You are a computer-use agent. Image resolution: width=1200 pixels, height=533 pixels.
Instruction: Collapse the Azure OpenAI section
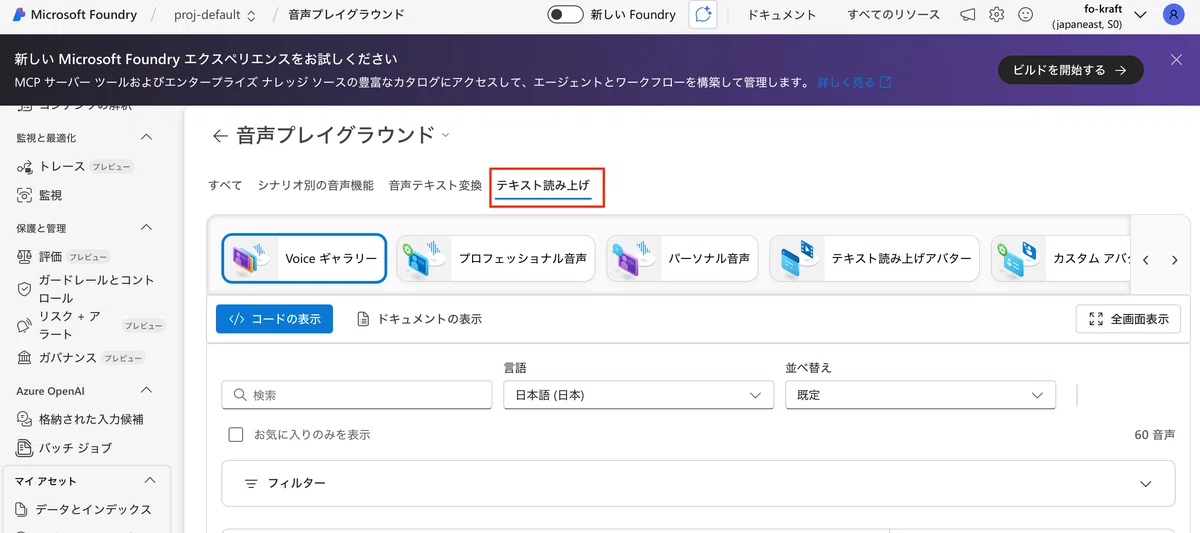(146, 390)
